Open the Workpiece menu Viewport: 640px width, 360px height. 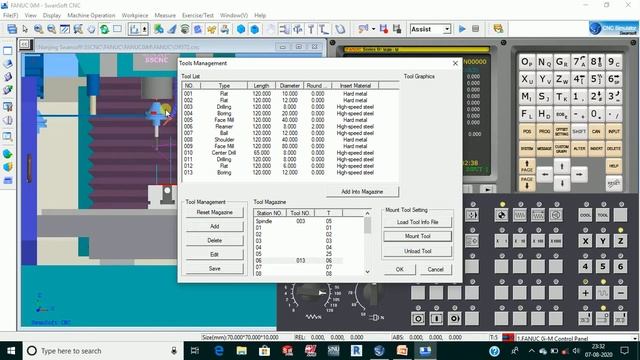tap(135, 15)
